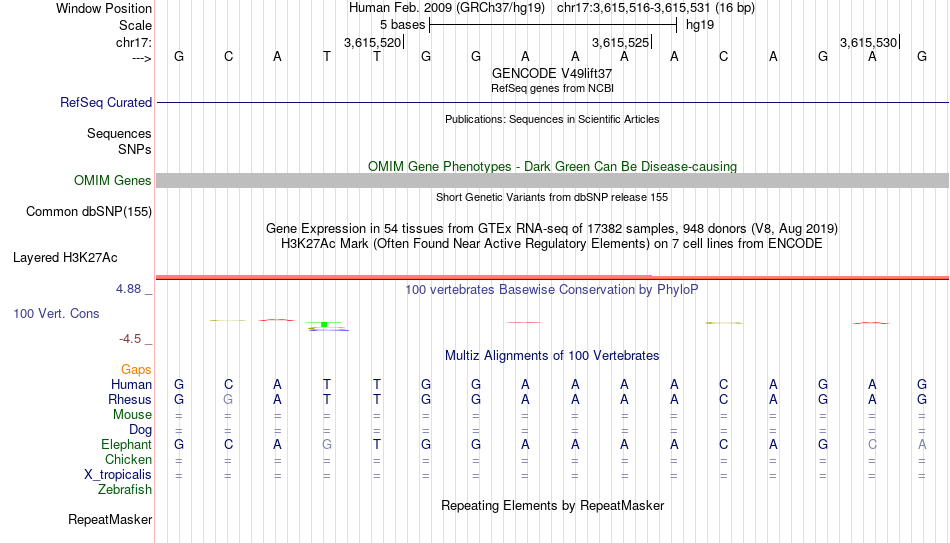This screenshot has width=950, height=543.
Task: Click the GTEx Gene Expression track title
Action: (552, 228)
